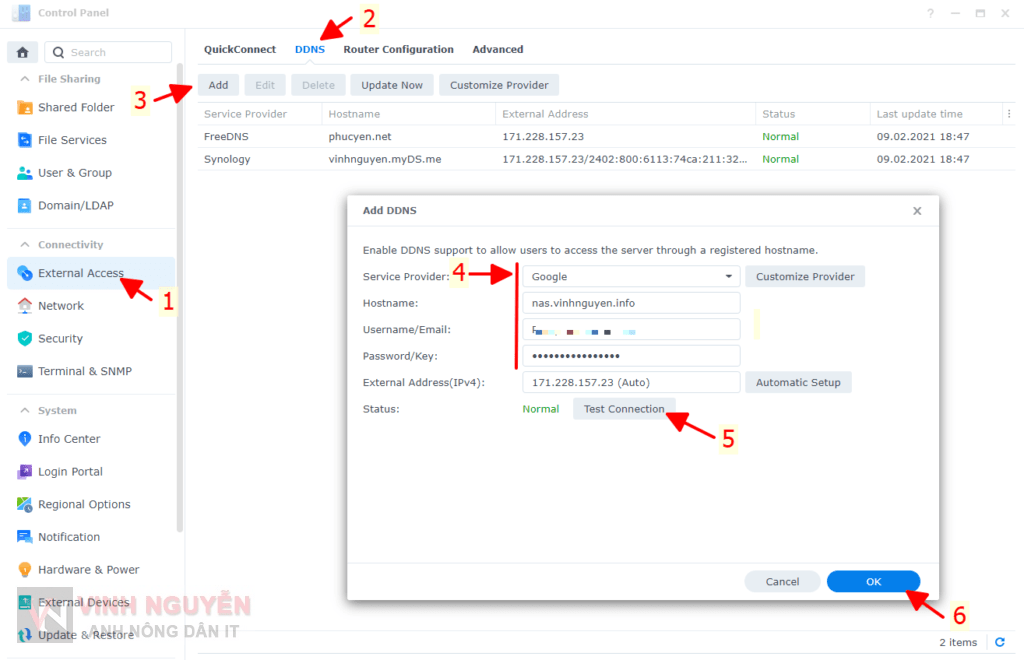This screenshot has height=660, width=1024.
Task: Click the refresh icon beside 2 items
Action: click(999, 643)
